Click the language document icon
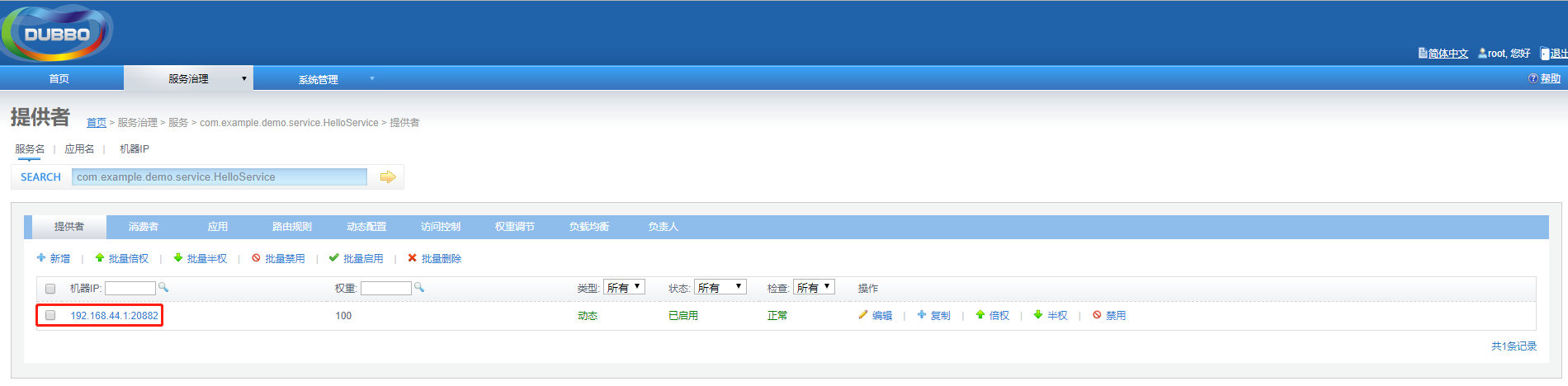This screenshot has width=1568, height=386. (x=1423, y=53)
